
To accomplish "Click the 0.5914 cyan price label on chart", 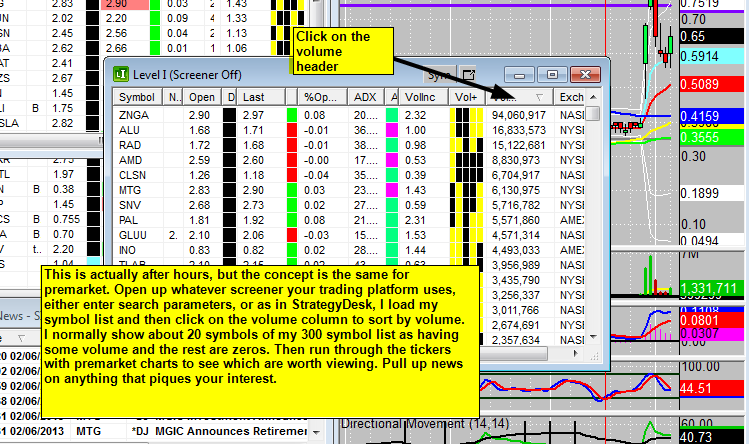I will click(711, 56).
